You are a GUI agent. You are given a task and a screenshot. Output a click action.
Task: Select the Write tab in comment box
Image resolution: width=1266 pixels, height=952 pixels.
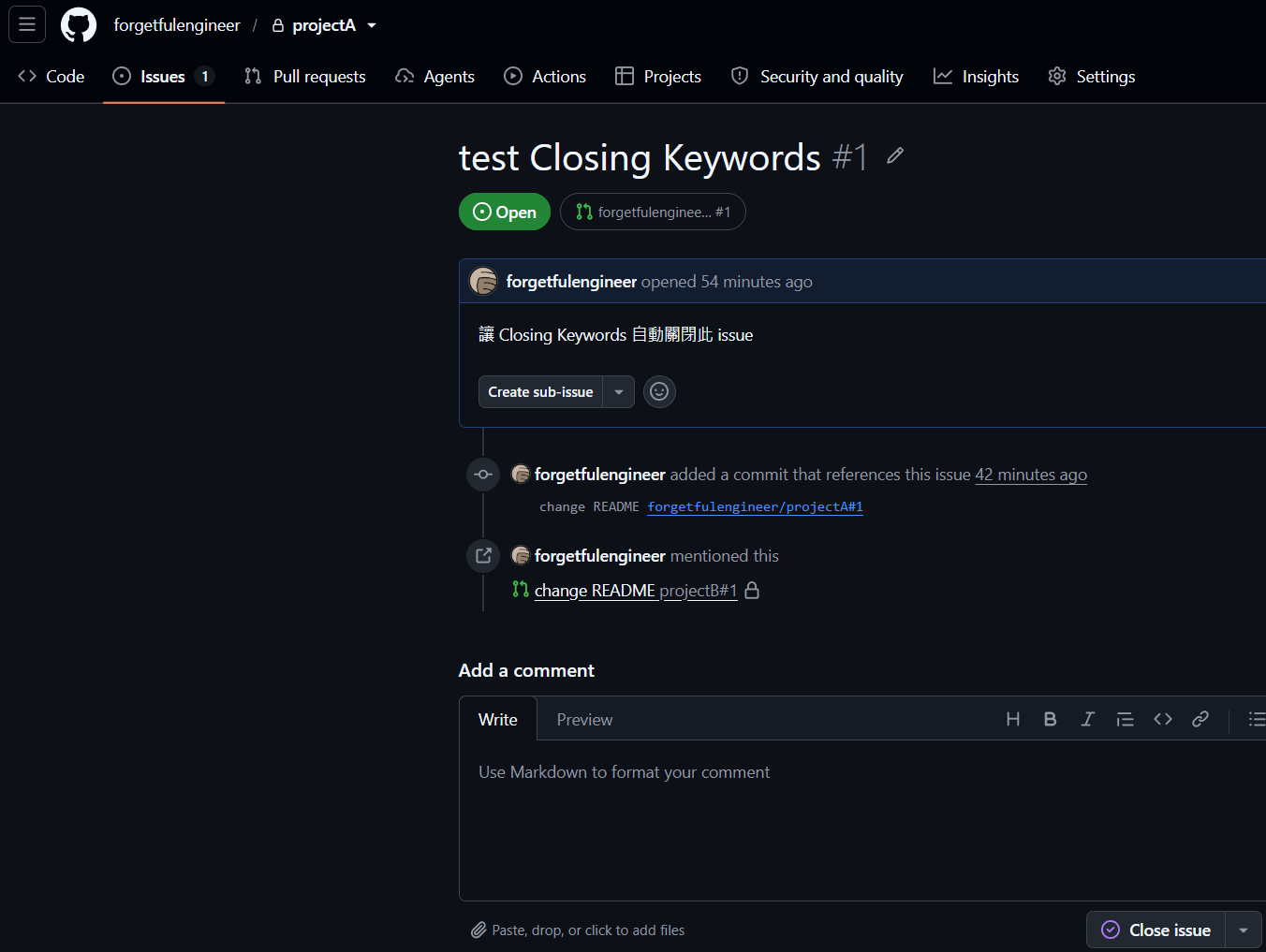tap(498, 719)
